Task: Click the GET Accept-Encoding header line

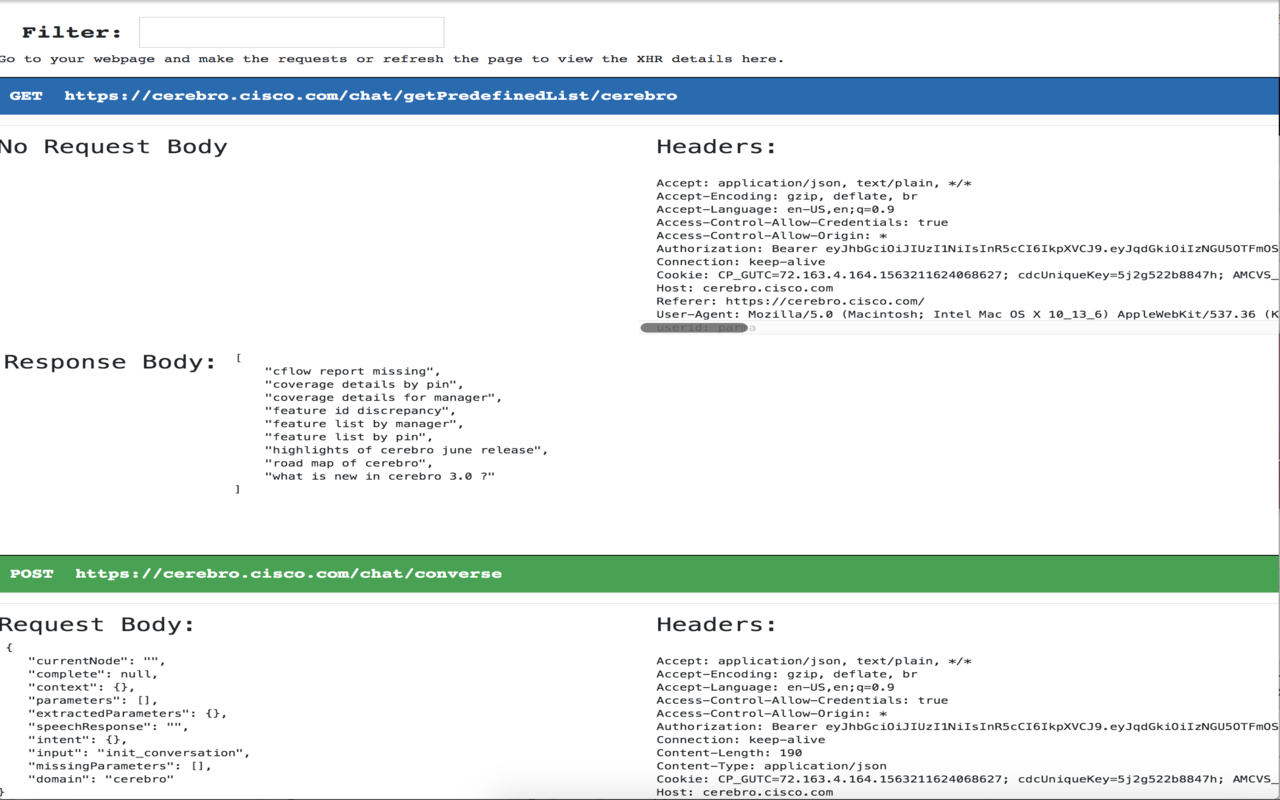Action: [787, 196]
